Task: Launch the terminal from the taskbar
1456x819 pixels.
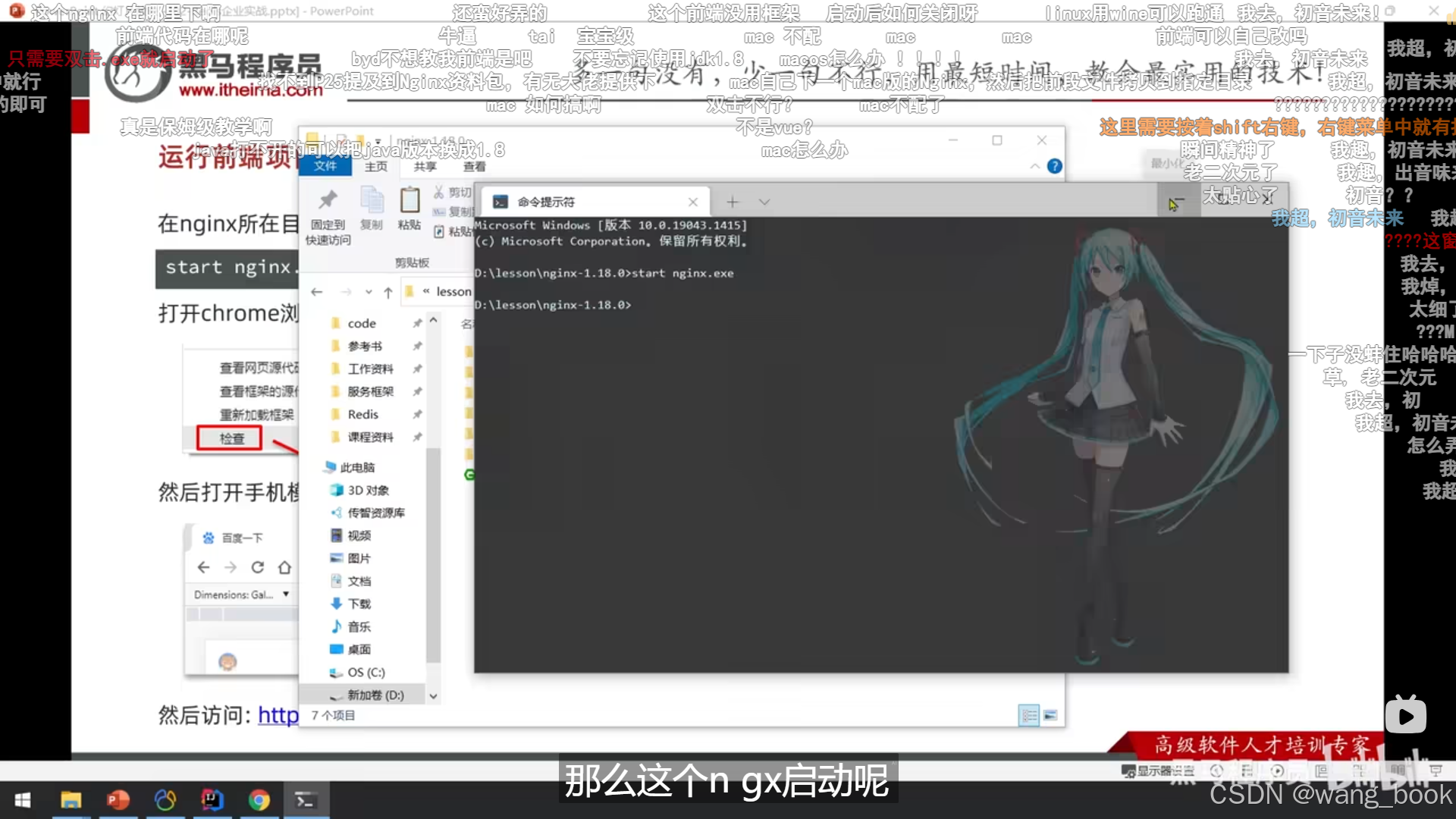Action: click(x=306, y=800)
